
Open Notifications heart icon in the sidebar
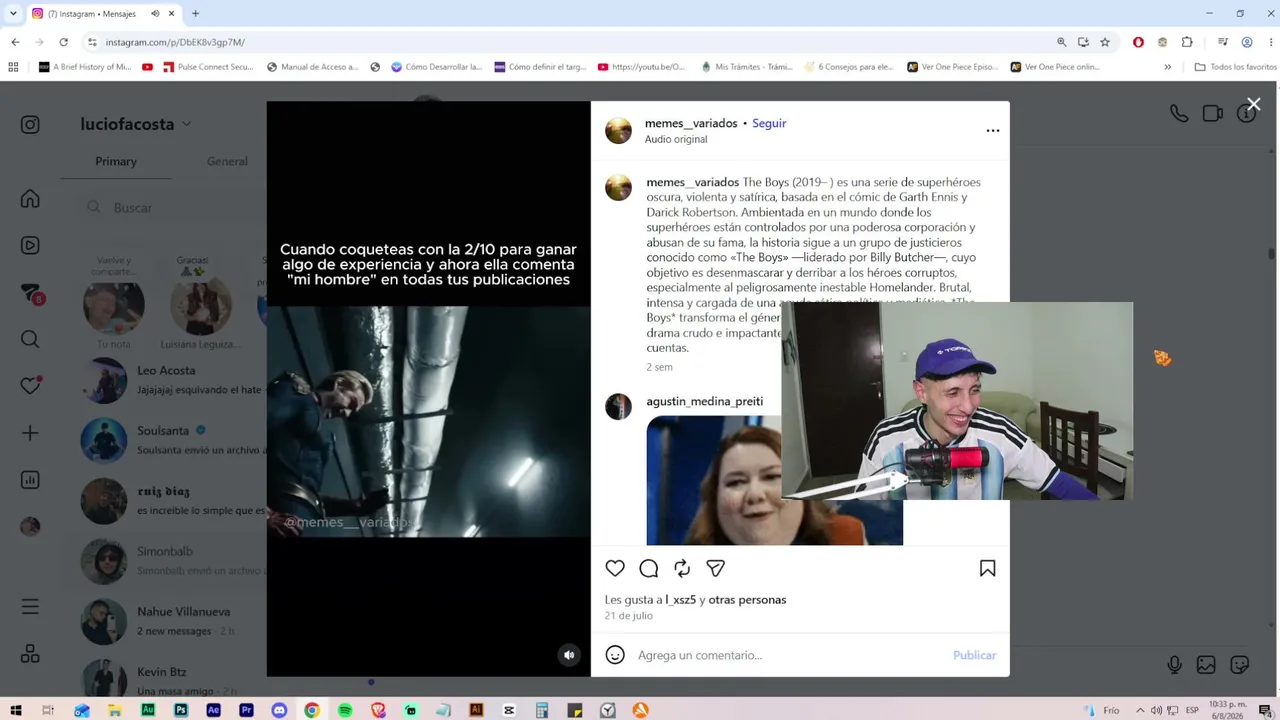pos(30,385)
